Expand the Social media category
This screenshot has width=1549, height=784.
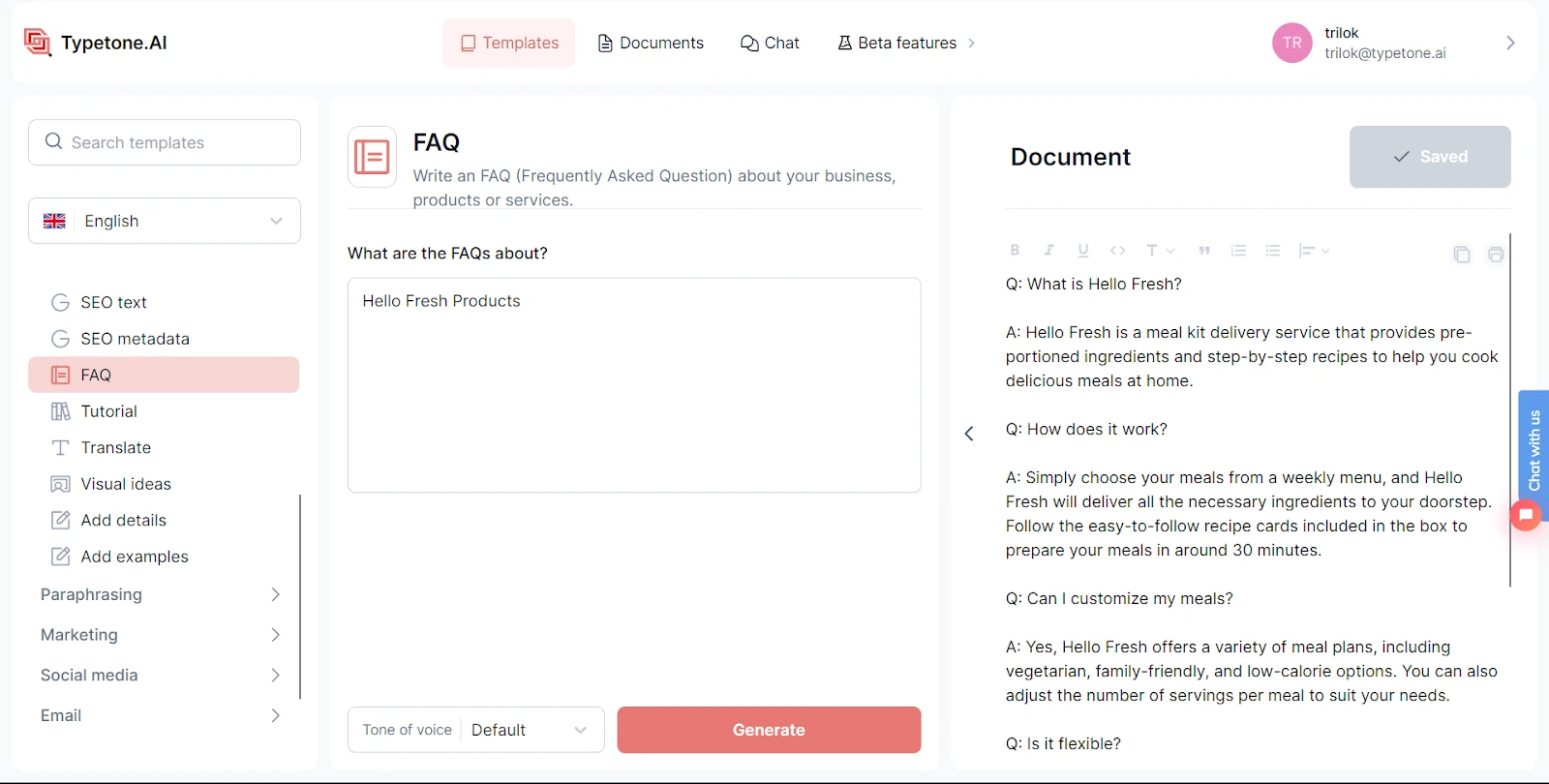click(x=161, y=676)
